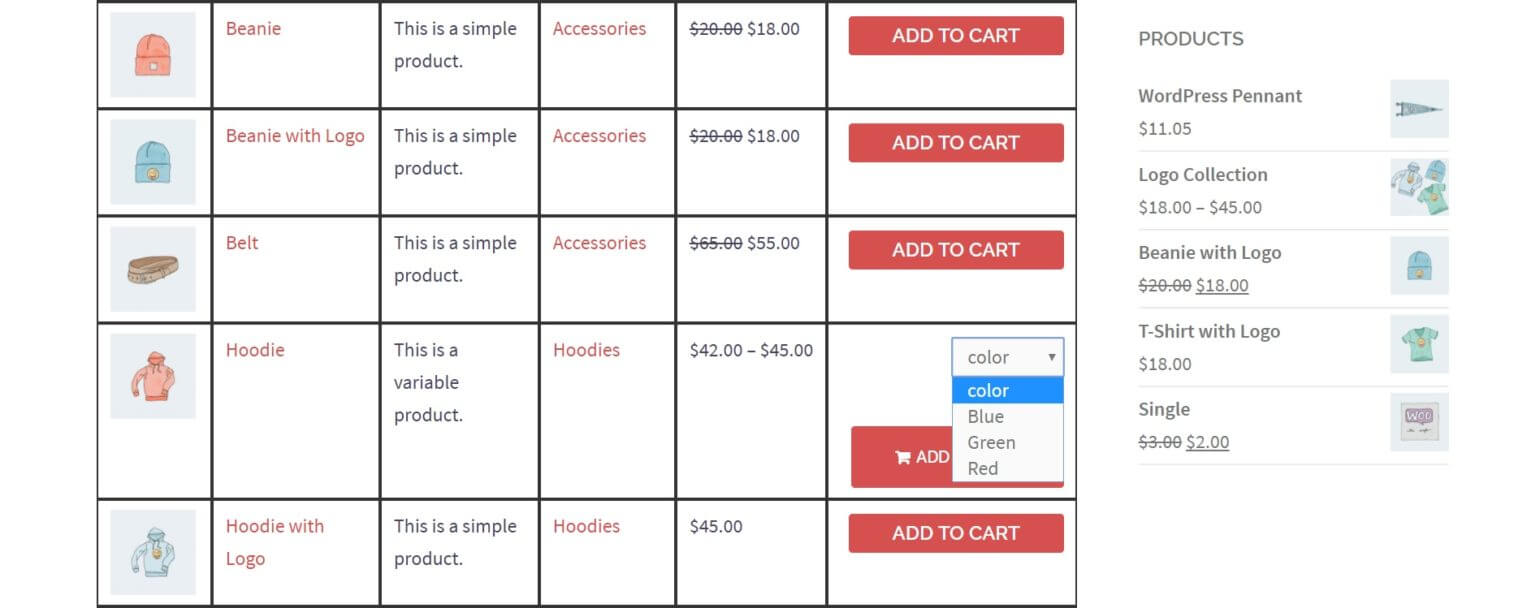Open the color variation dropdown for Hoodie
1540x608 pixels.
[1007, 356]
